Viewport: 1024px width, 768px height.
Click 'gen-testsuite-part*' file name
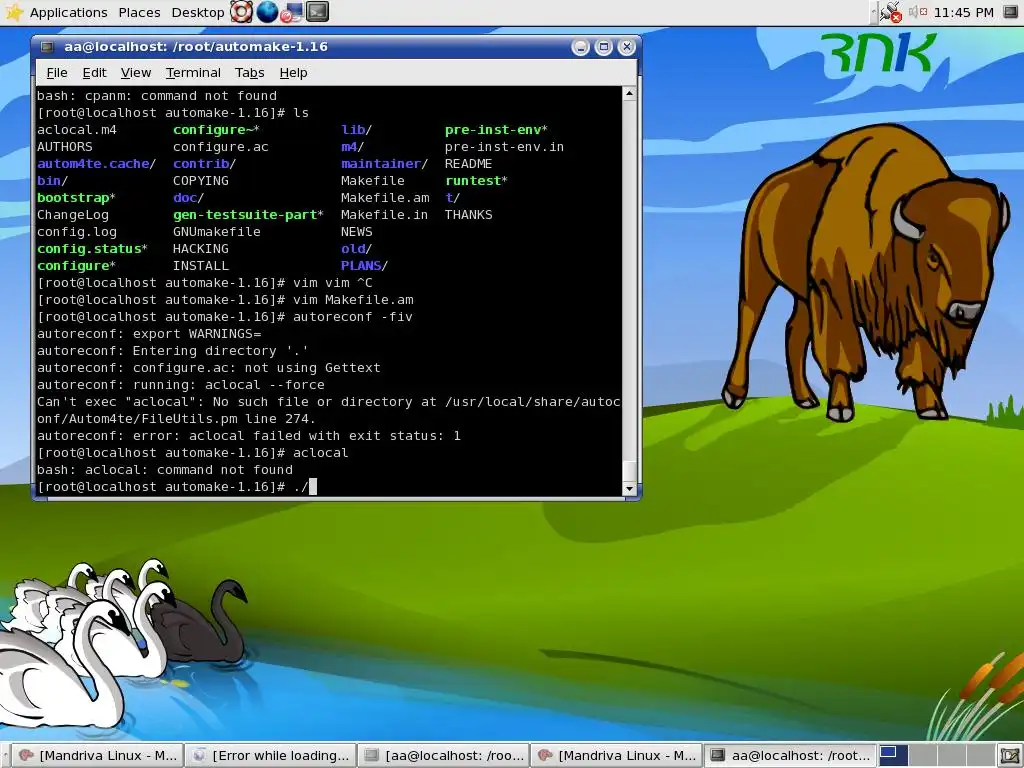[x=248, y=215]
